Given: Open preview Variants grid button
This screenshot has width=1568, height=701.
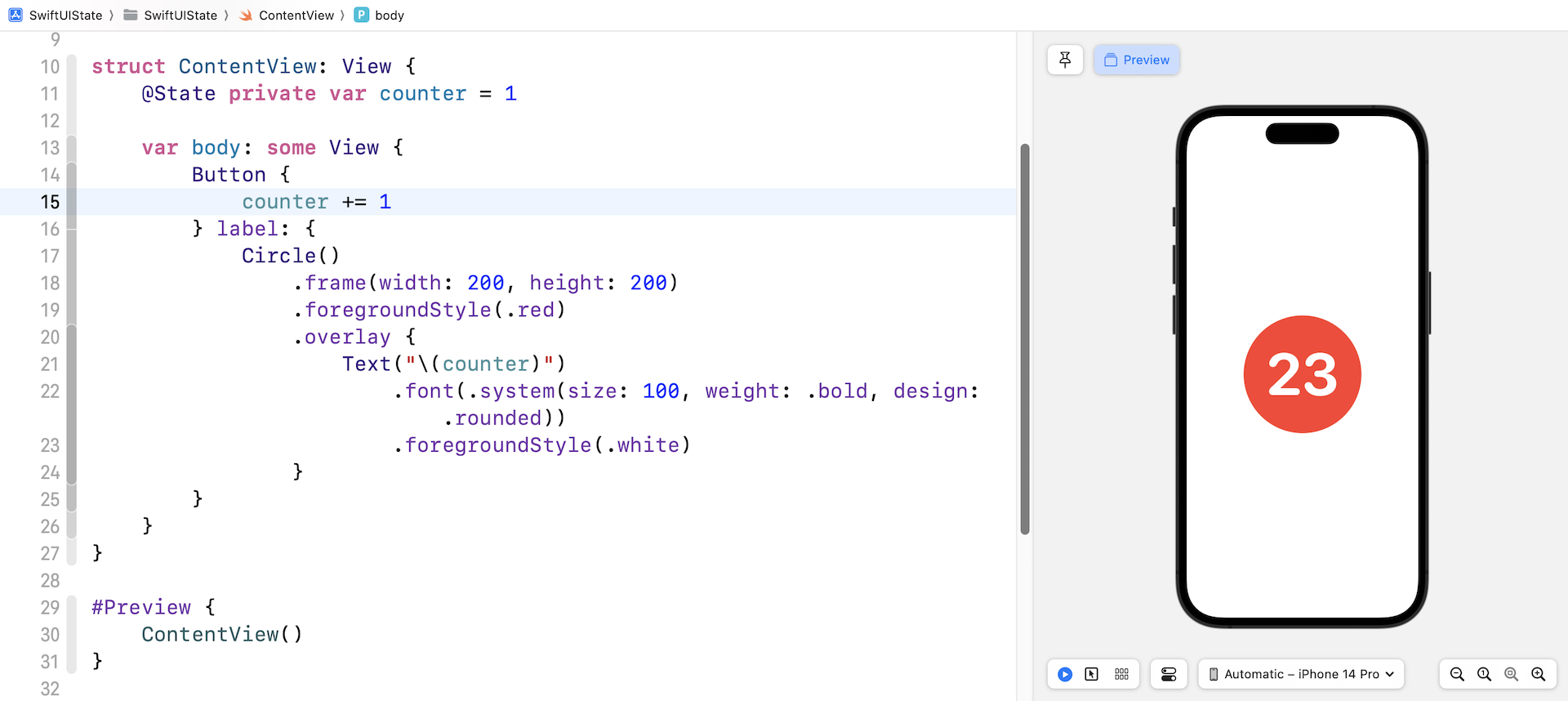Looking at the screenshot, I should 1121,674.
